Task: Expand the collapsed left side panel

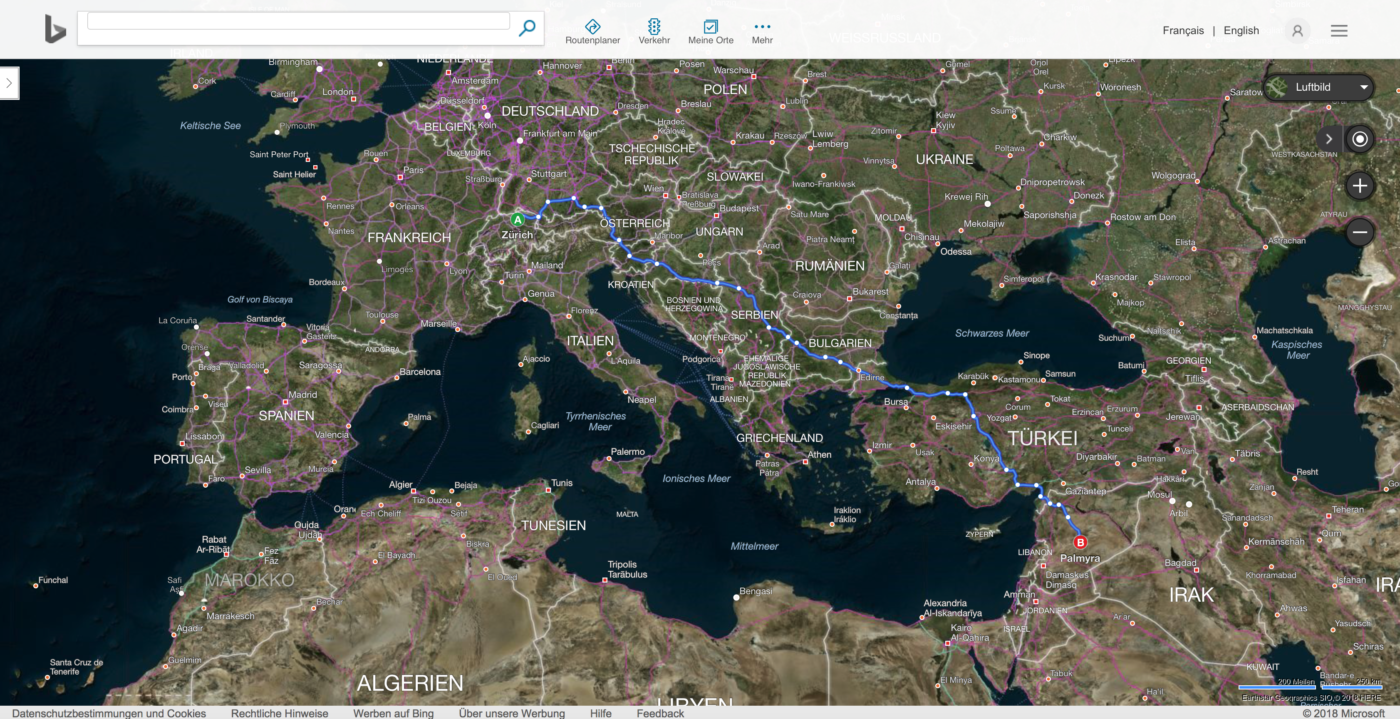Action: point(9,83)
